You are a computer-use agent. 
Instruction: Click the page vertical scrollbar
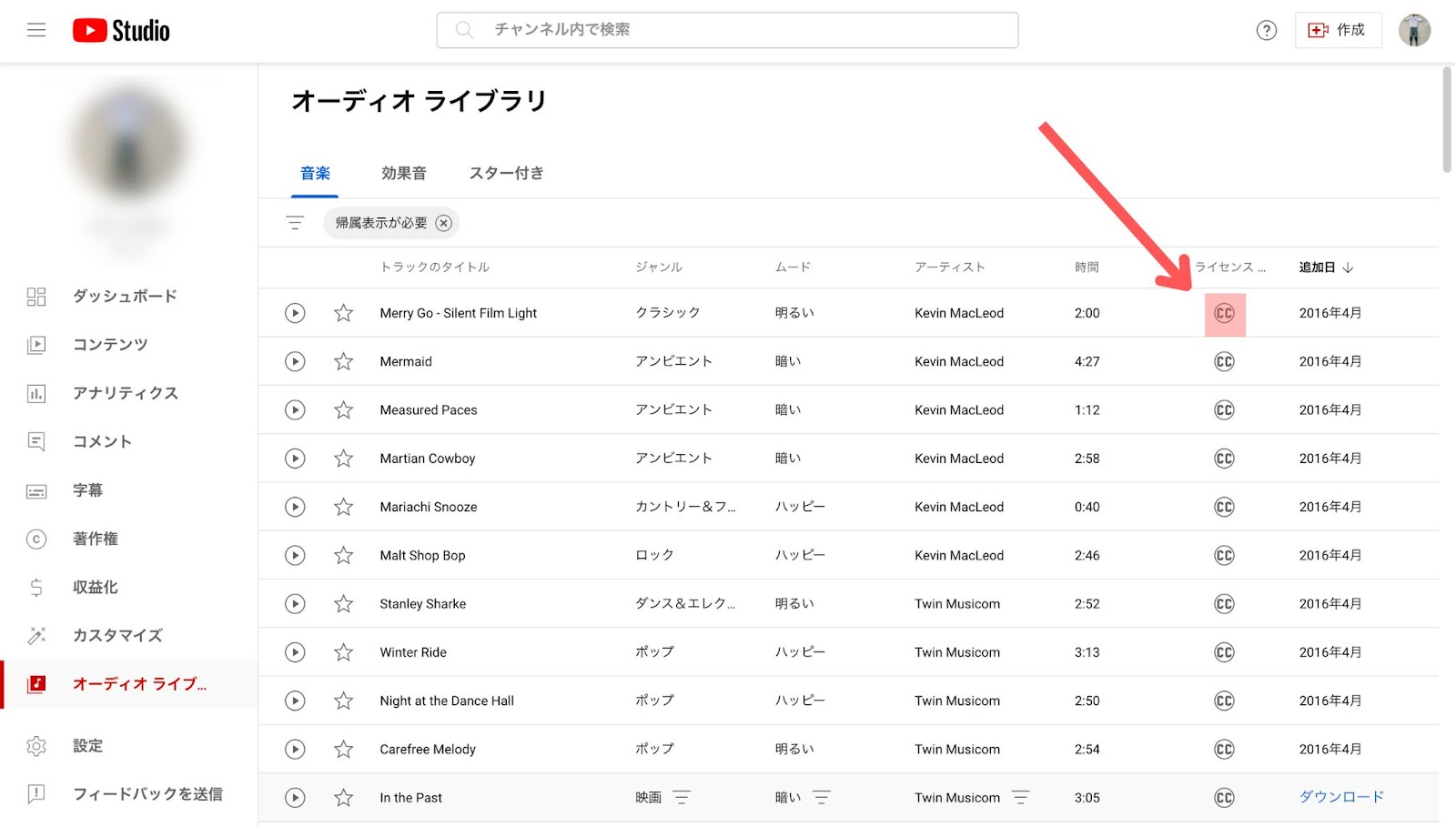tap(1447, 119)
